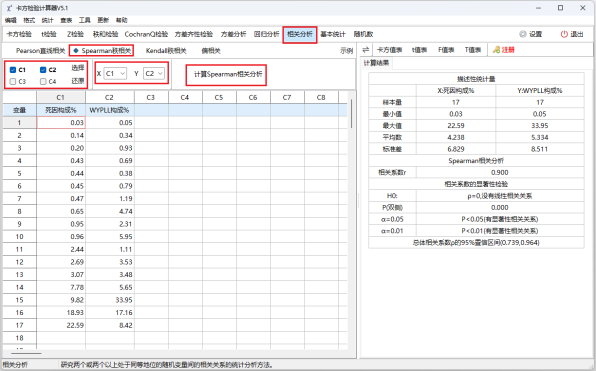Image resolution: width=596 pixels, height=371 pixels.
Task: Switch to the 随机数 tab
Action: click(363, 34)
